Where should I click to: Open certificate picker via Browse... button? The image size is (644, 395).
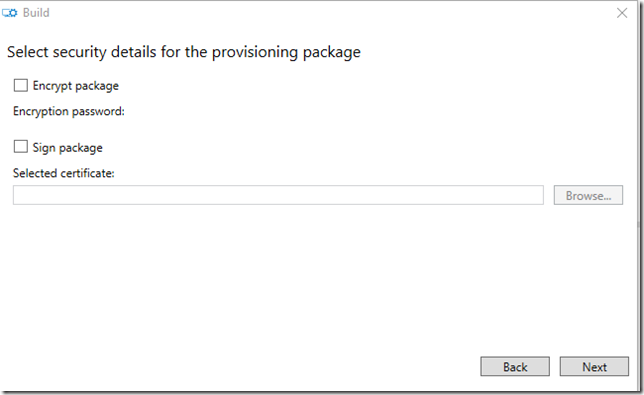coord(588,195)
